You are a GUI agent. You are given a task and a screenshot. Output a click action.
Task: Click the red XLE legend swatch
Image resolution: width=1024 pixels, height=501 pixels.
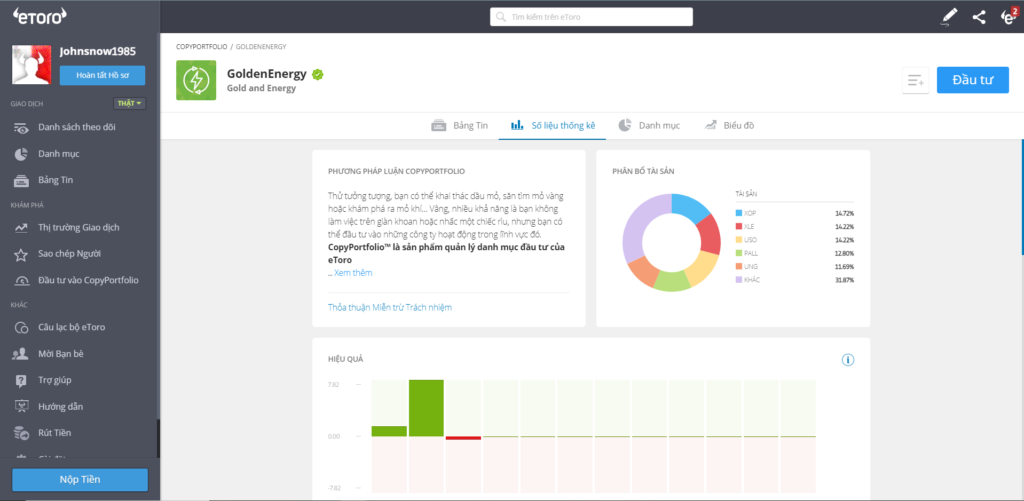pos(739,226)
